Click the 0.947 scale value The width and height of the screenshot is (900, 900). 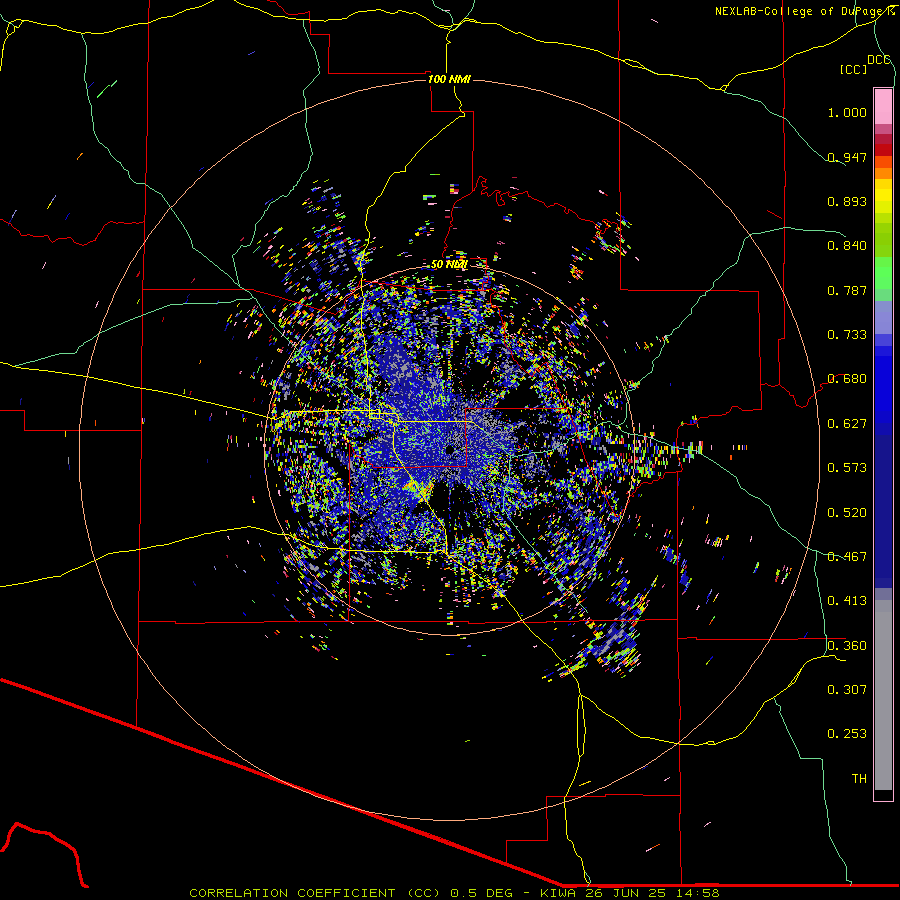847,157
